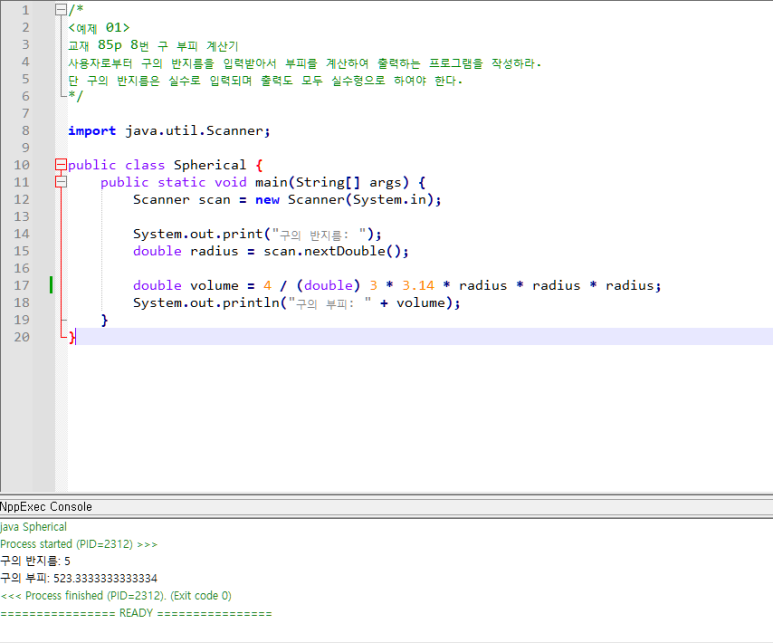The width and height of the screenshot is (773, 643).
Task: Click line number 8 in the margin
Action: click(26, 131)
